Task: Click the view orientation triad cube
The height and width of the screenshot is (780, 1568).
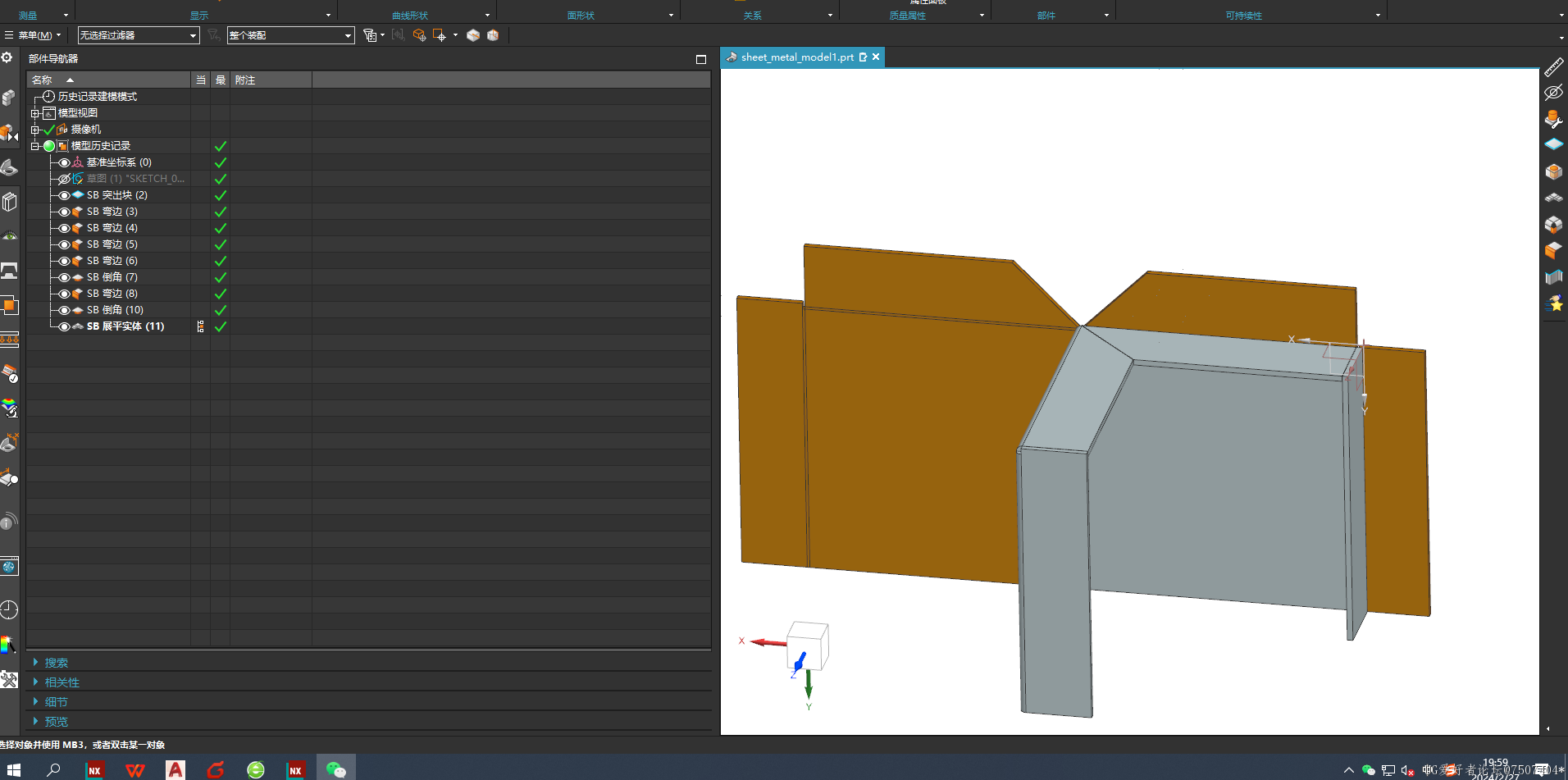Action: pyautogui.click(x=808, y=646)
